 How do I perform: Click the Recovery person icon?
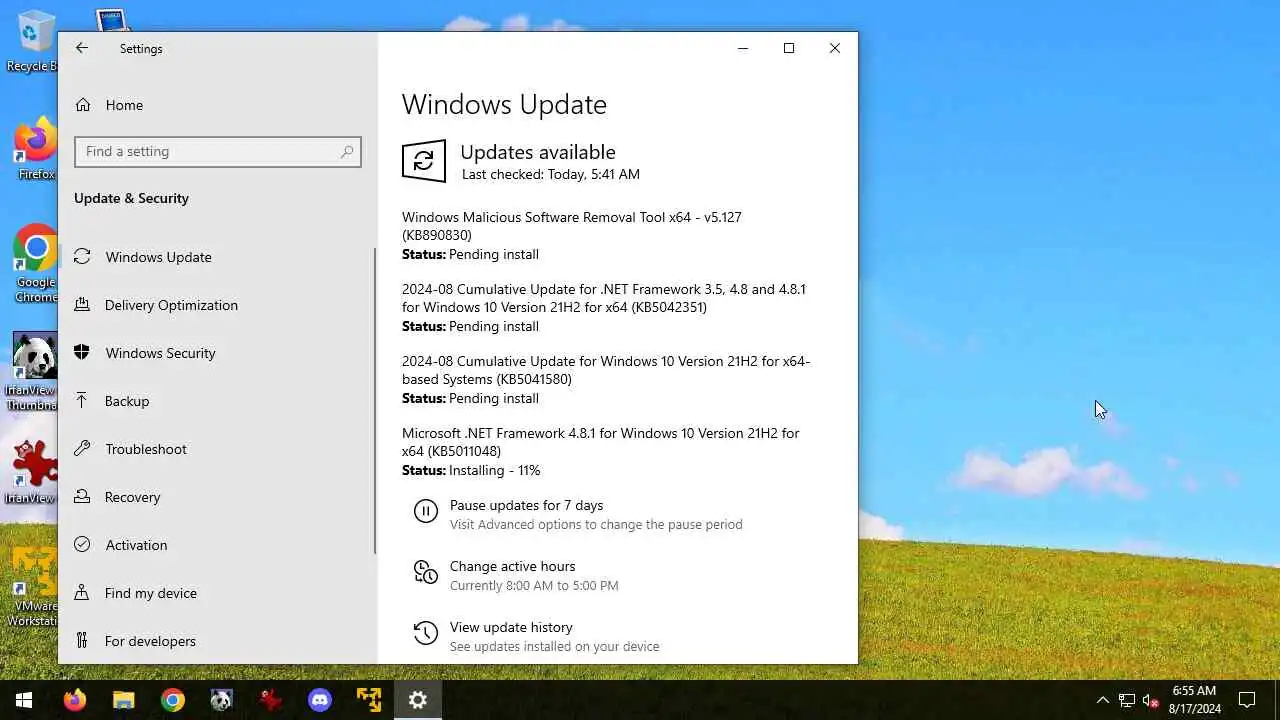click(83, 497)
